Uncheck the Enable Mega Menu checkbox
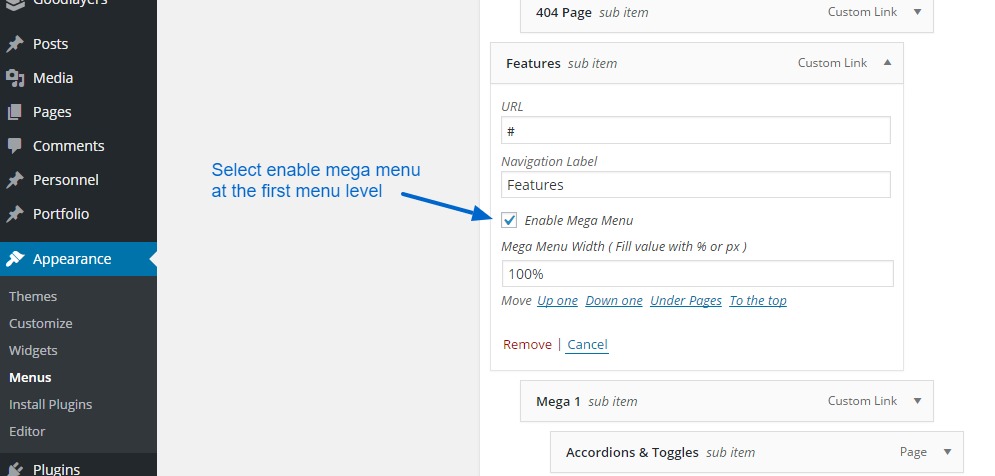This screenshot has height=476, width=995. pyautogui.click(x=510, y=220)
